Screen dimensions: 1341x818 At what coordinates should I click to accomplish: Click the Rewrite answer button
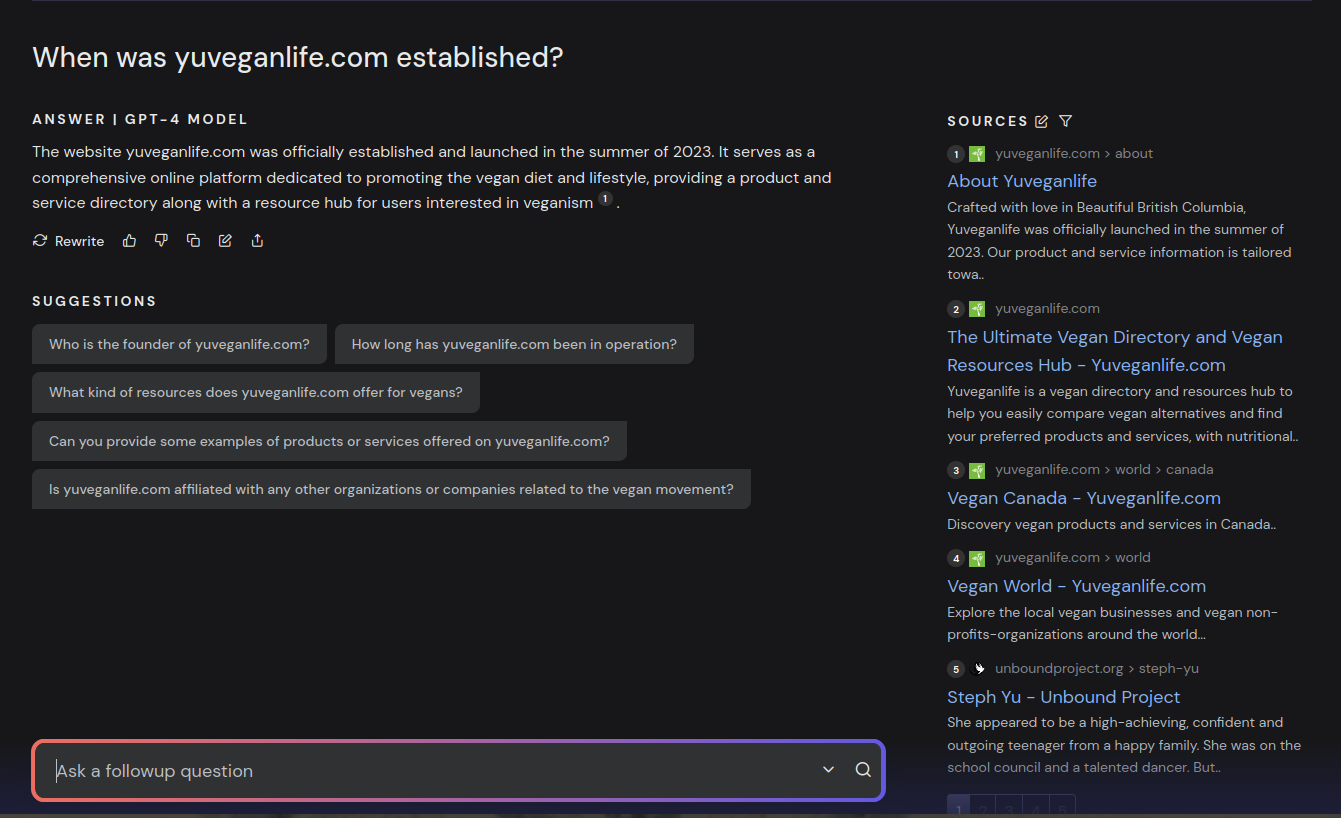click(x=68, y=241)
